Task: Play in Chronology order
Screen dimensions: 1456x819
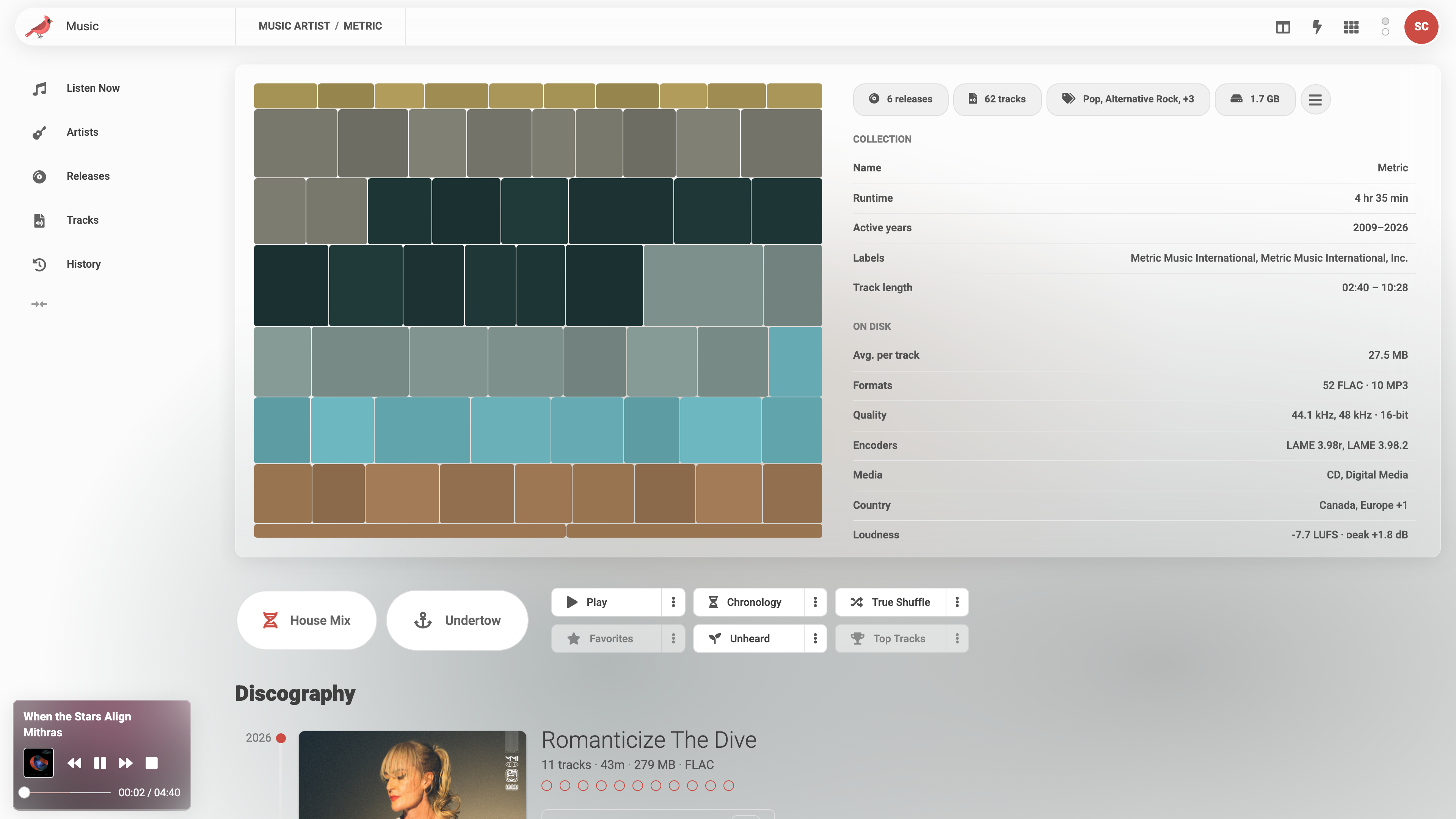Action: (x=748, y=602)
